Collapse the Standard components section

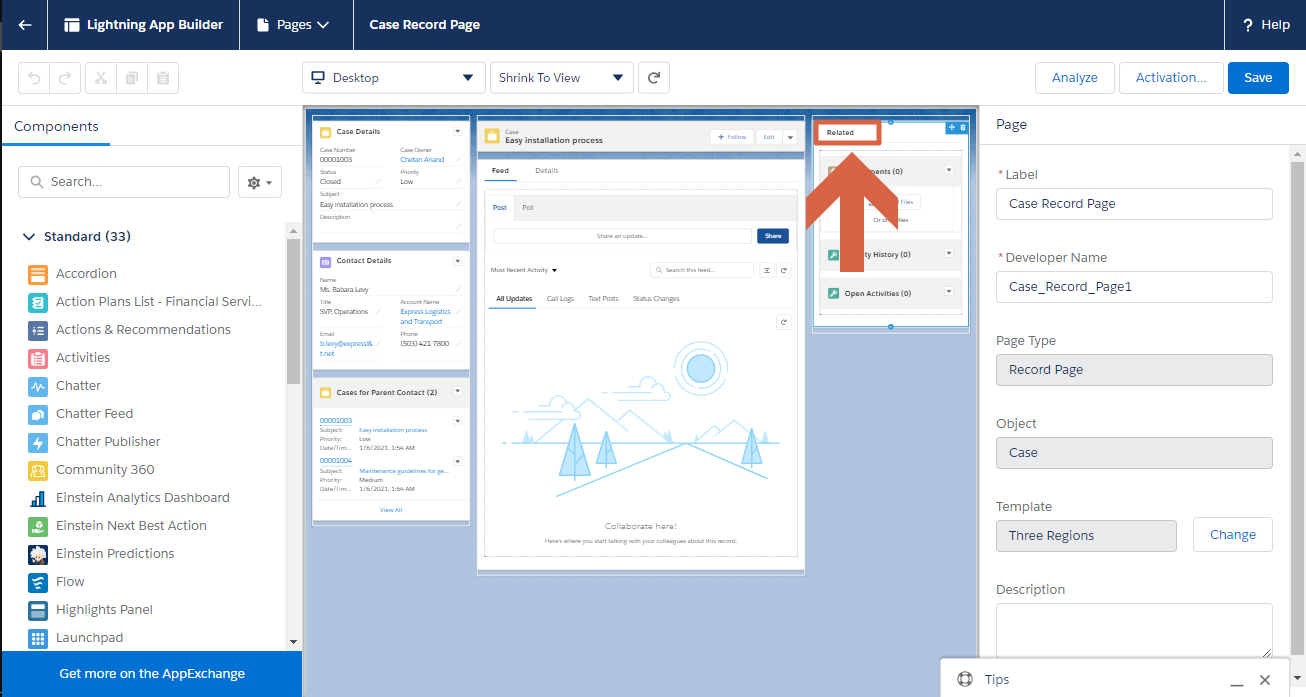(x=28, y=237)
